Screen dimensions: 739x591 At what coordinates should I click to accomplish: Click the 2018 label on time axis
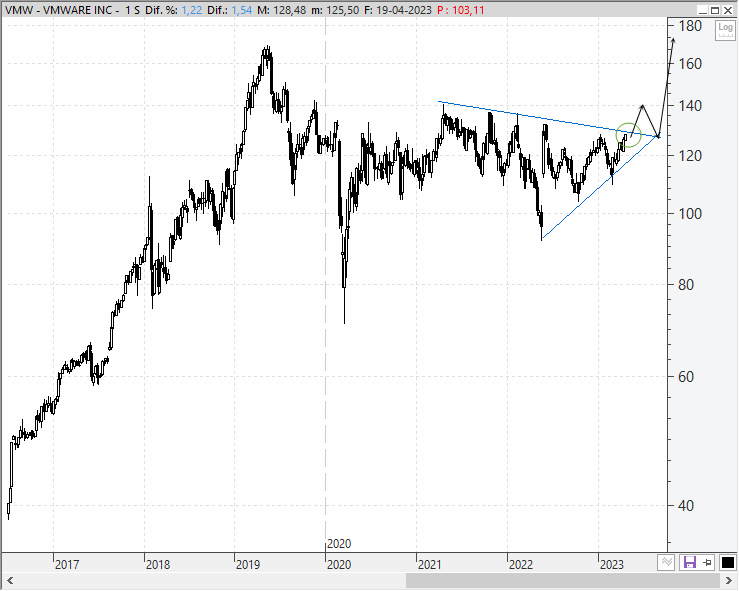(158, 564)
